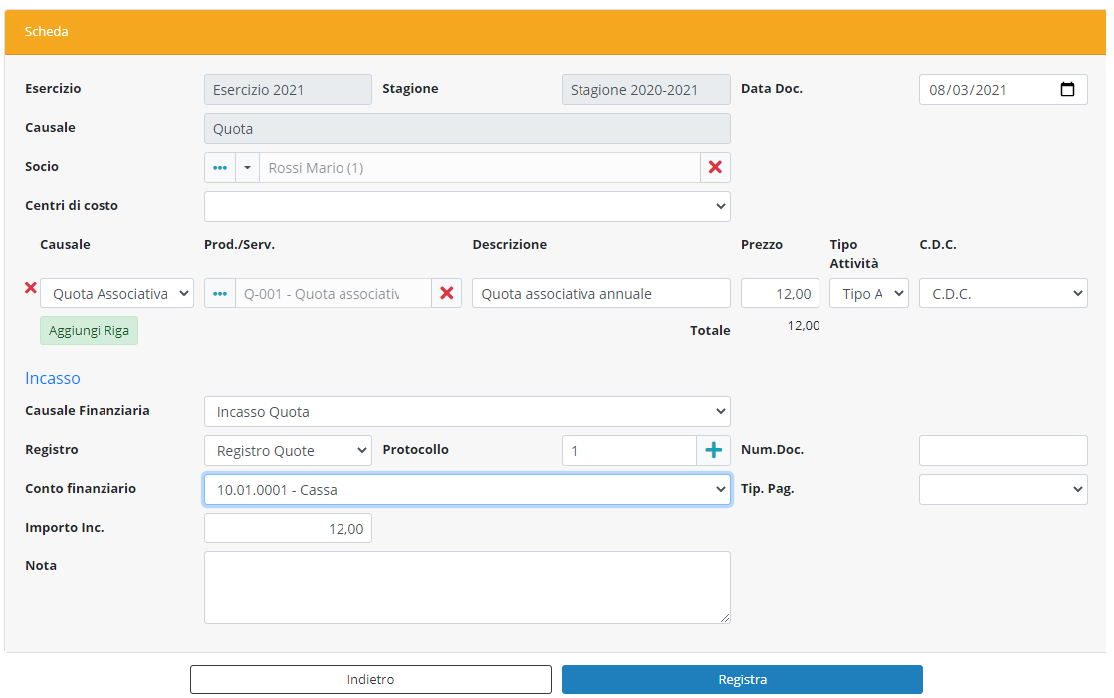
Task: Expand the Socio small arrow dropdown
Action: pyautogui.click(x=247, y=168)
